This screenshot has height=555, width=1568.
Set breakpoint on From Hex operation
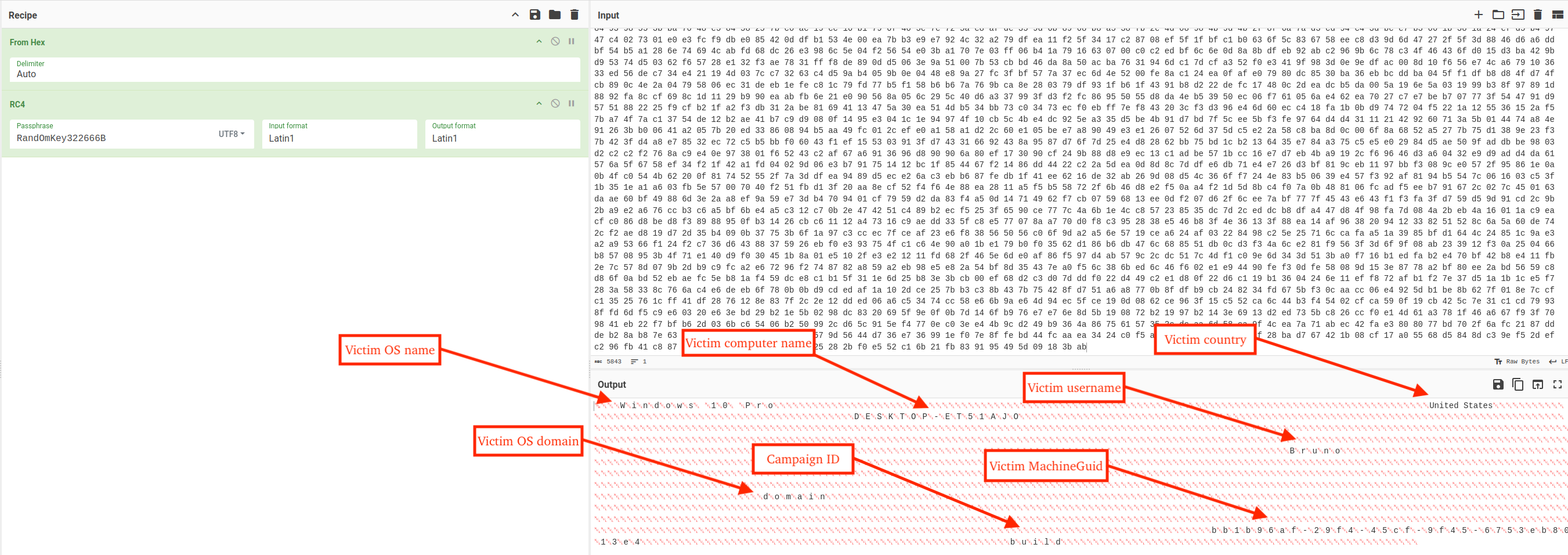[571, 42]
